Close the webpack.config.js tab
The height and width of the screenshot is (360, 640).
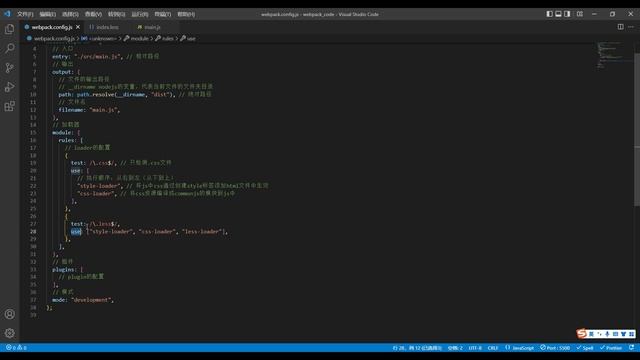click(78, 27)
